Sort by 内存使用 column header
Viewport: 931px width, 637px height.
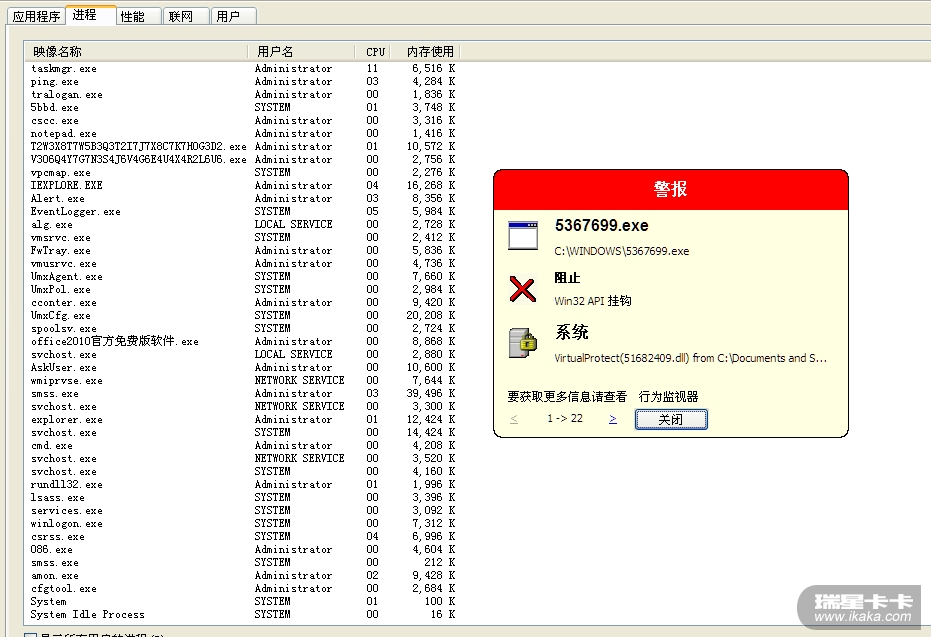[x=426, y=52]
